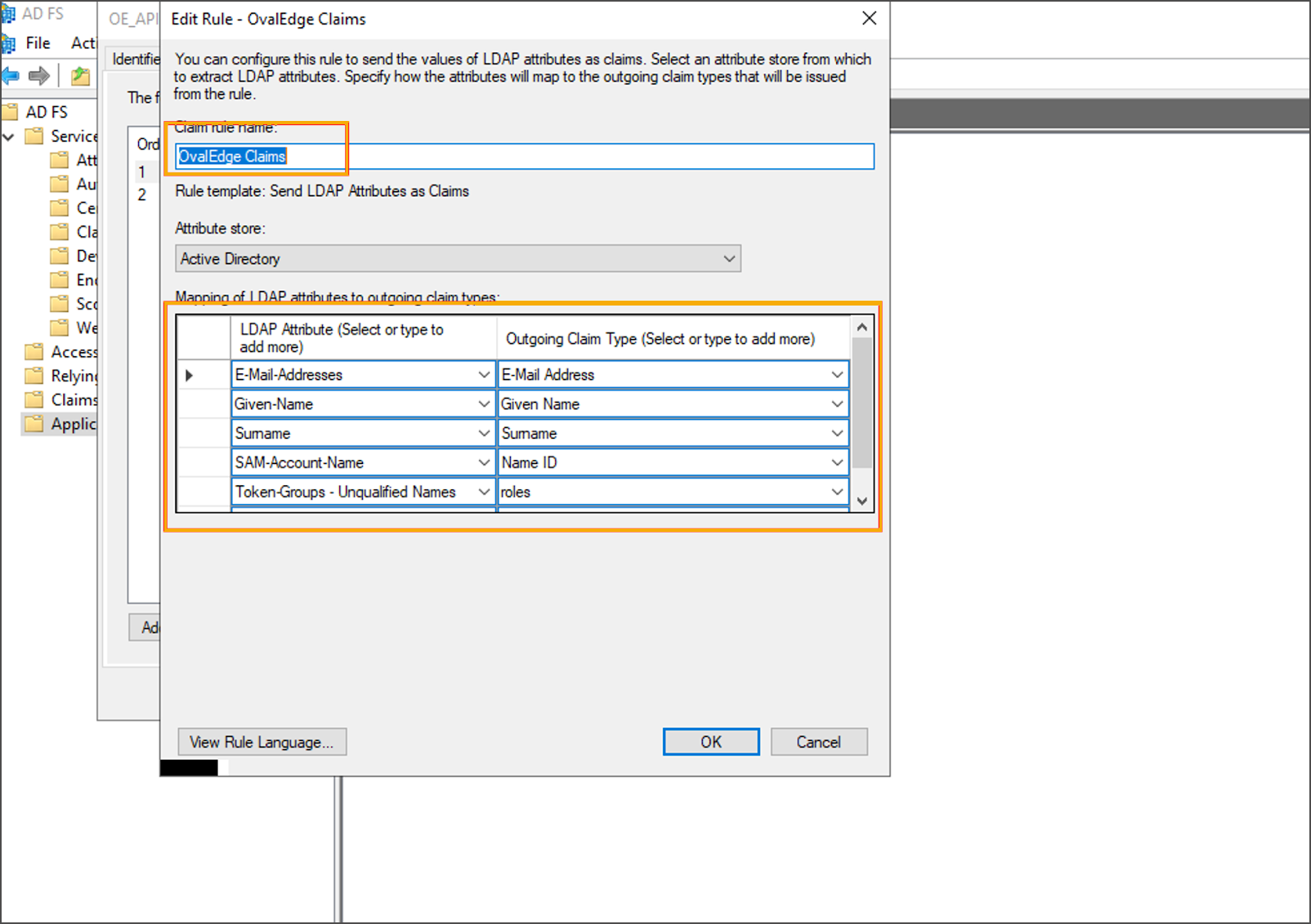Image resolution: width=1311 pixels, height=924 pixels.
Task: Click the forward arrow toolbar icon
Action: [38, 76]
